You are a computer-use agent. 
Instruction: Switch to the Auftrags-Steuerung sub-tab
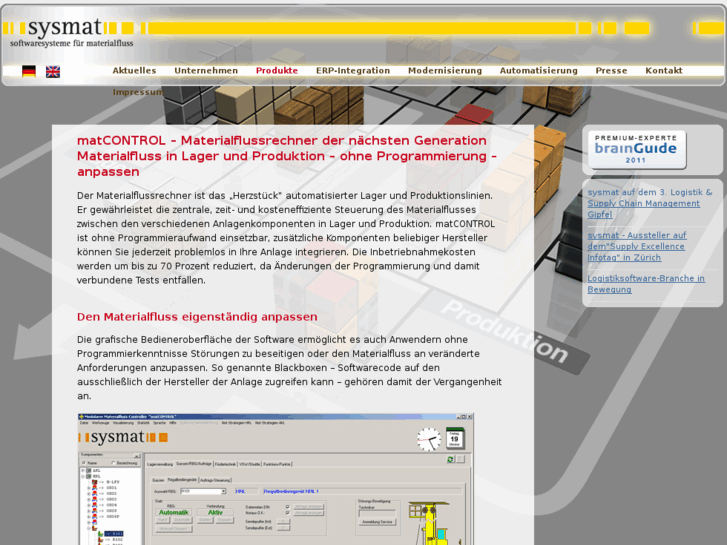point(215,480)
